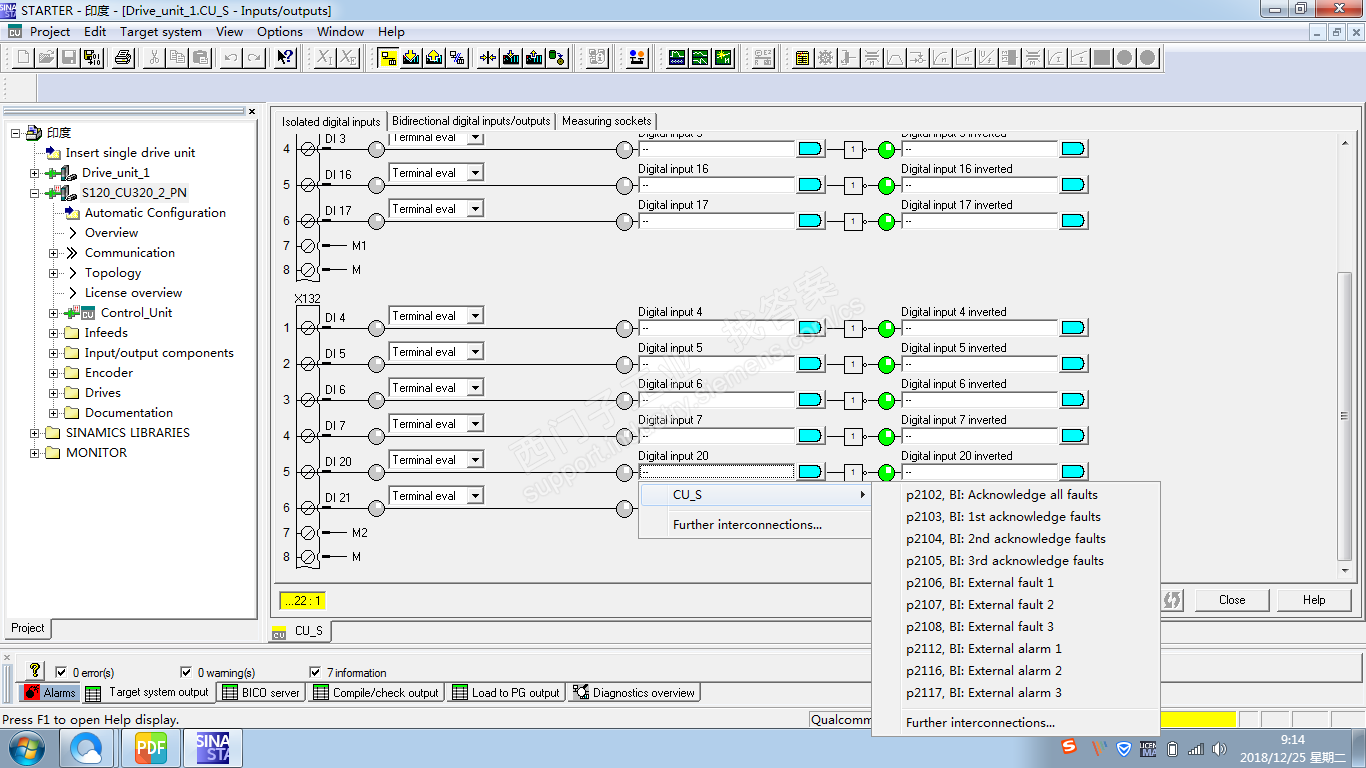
Task: Click the green inverter indicator for Digital input 16
Action: [x=886, y=186]
